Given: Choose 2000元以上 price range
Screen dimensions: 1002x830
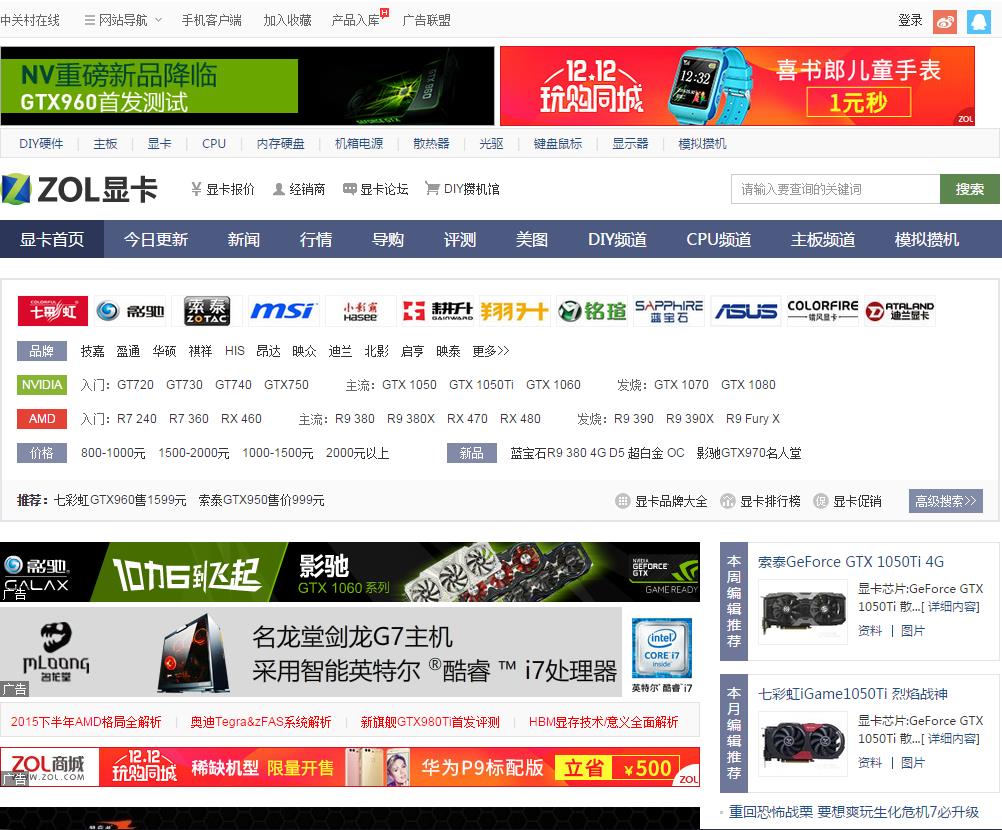Looking at the screenshot, I should click(x=357, y=453).
